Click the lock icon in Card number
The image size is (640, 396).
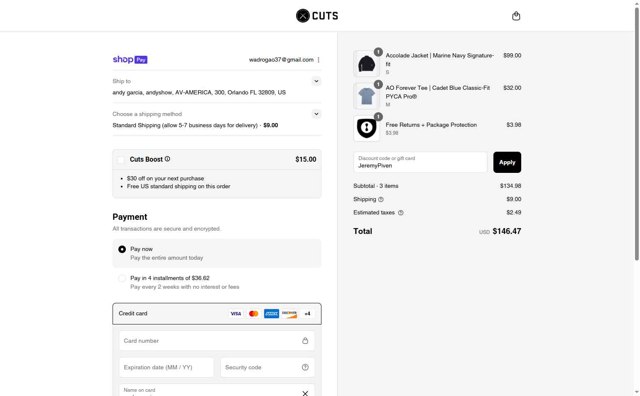(305, 340)
